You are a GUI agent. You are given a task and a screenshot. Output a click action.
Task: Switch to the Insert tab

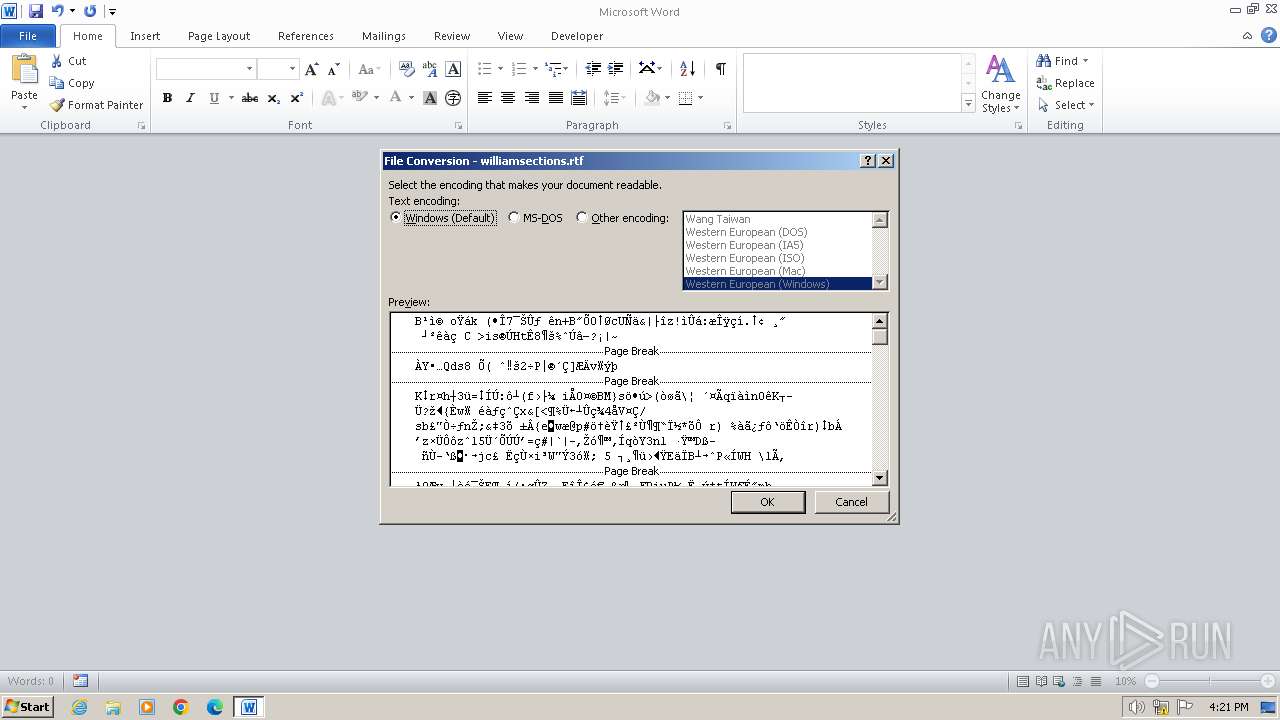tap(145, 36)
